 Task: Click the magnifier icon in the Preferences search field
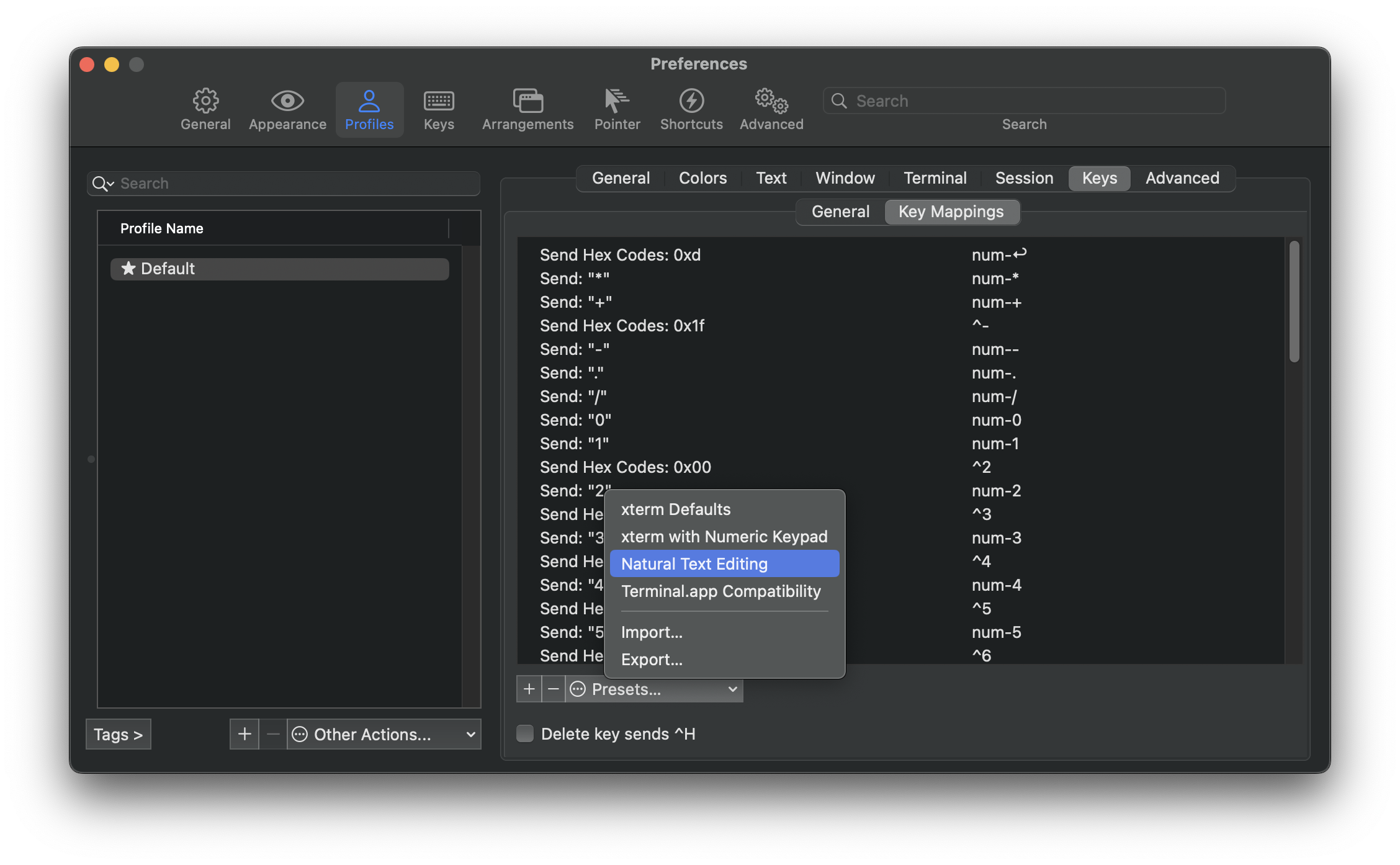pyautogui.click(x=839, y=101)
